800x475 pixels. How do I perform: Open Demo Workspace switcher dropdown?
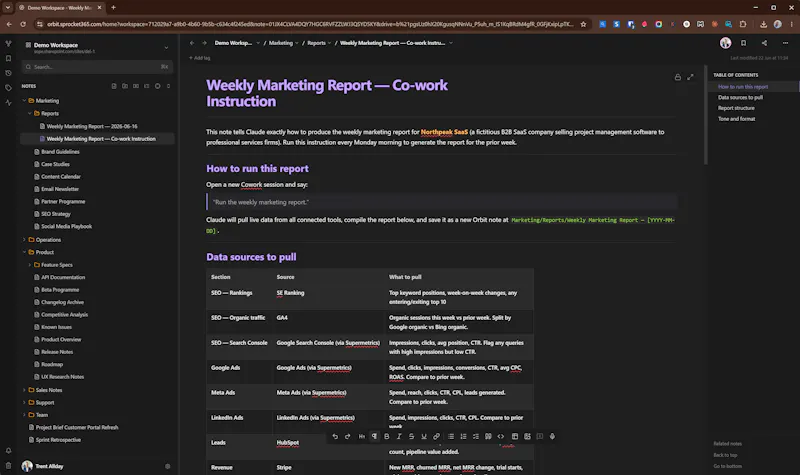166,47
